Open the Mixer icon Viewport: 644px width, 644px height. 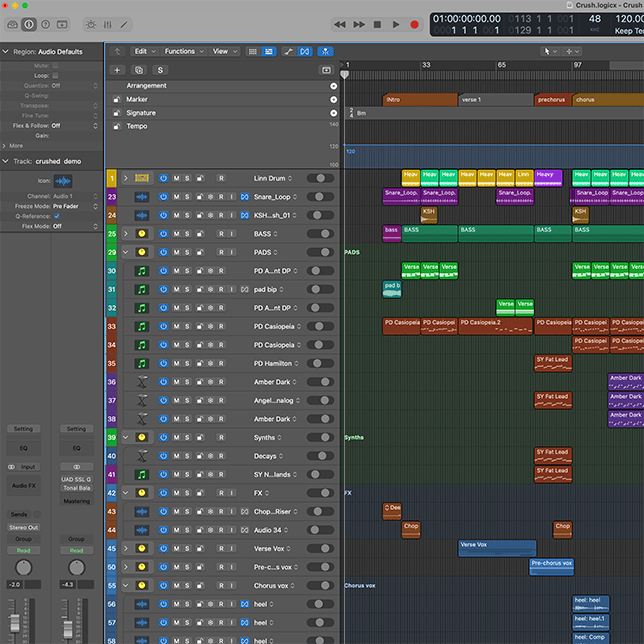108,25
